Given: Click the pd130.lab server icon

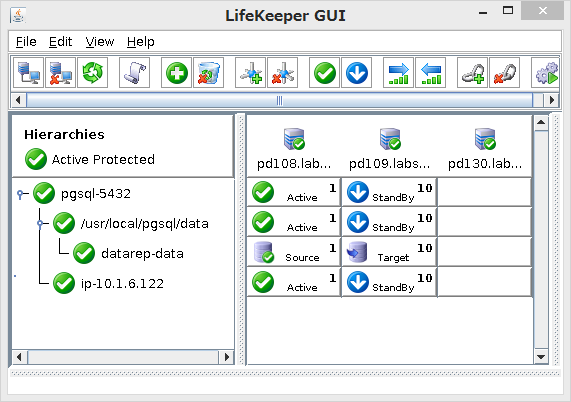Looking at the screenshot, I should [x=485, y=139].
